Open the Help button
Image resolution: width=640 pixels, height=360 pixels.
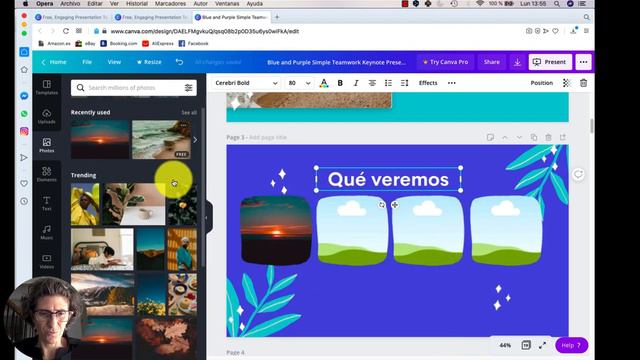click(571, 345)
